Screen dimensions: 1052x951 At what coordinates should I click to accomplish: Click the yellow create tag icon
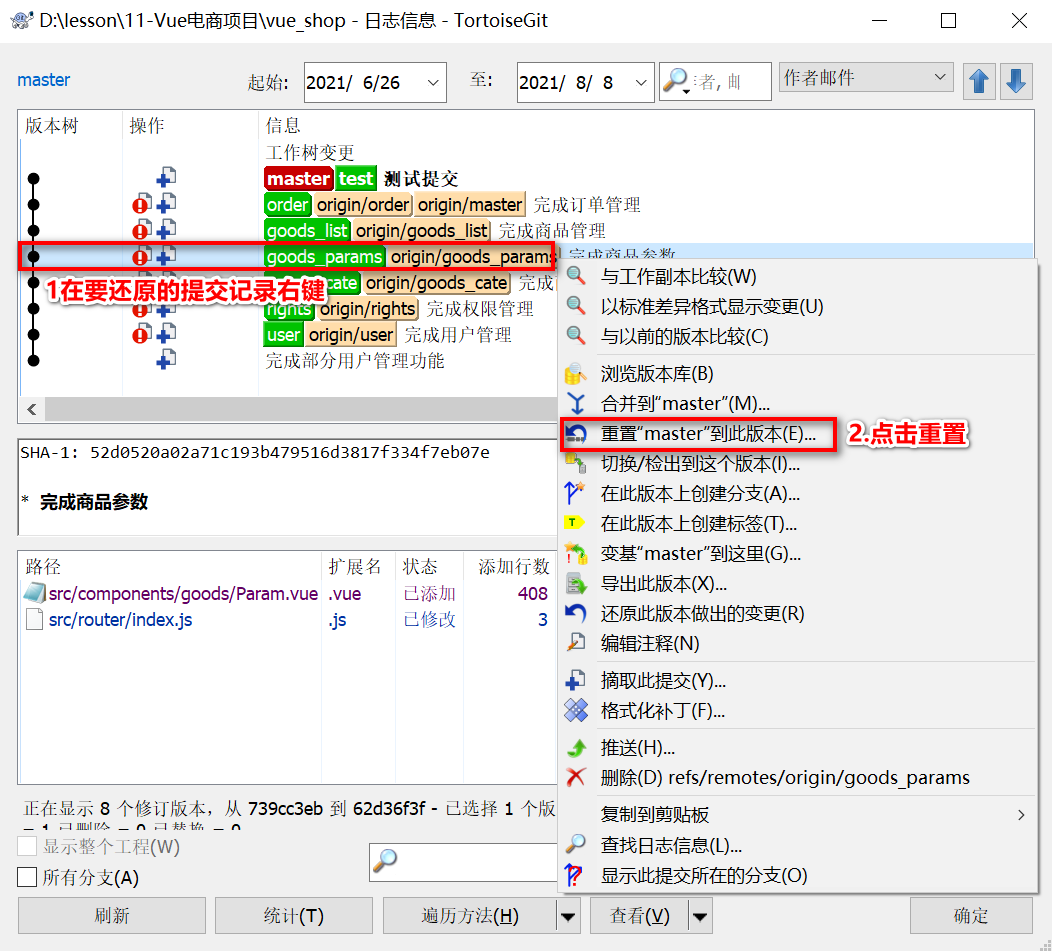pos(576,523)
